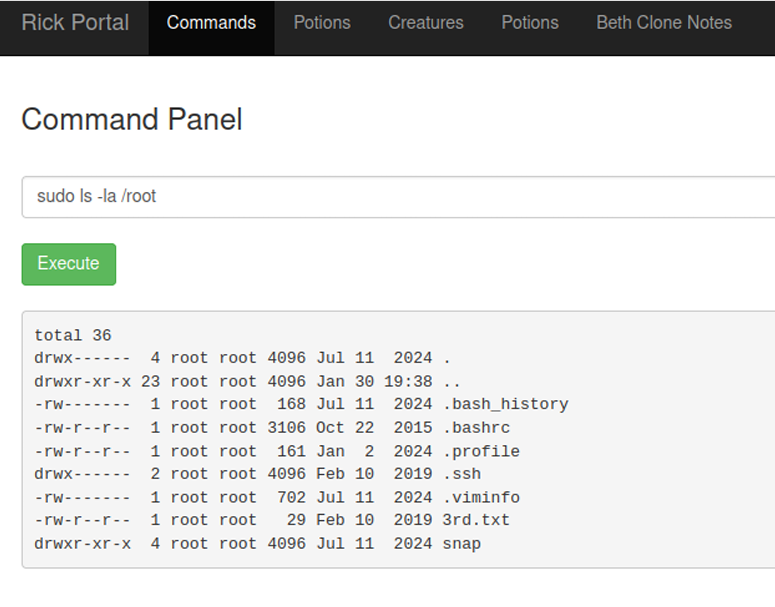Click .bash_history in the output listing
Screen dimensions: 775x607
[505, 404]
